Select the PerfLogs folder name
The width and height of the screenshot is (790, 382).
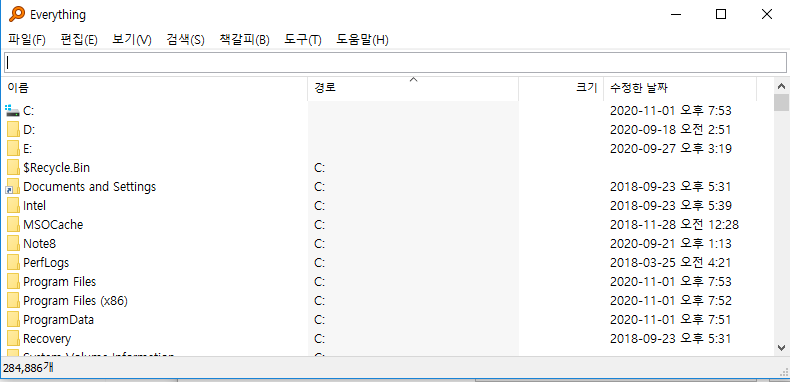(x=46, y=263)
